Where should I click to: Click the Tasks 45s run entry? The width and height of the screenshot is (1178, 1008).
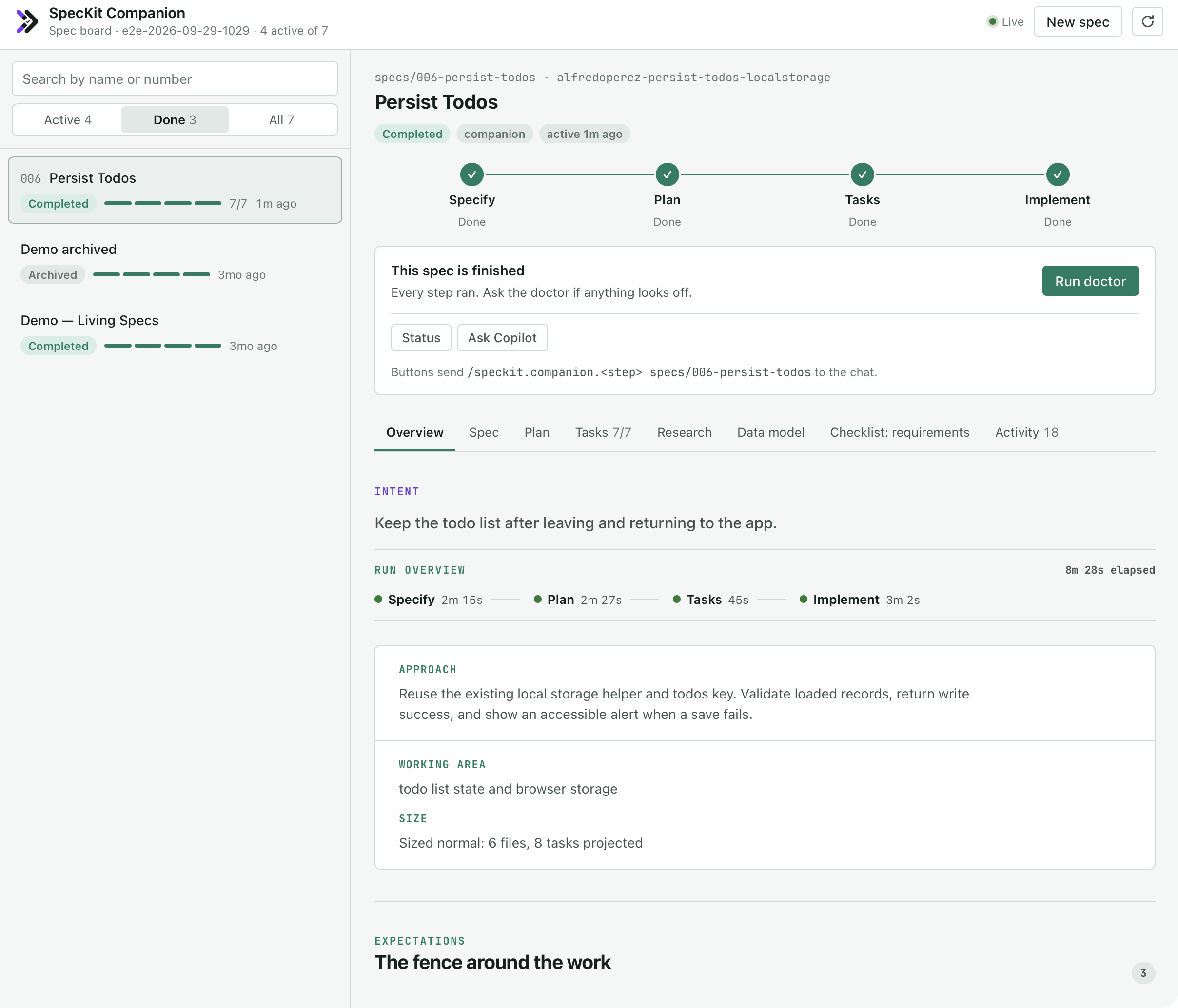[711, 600]
